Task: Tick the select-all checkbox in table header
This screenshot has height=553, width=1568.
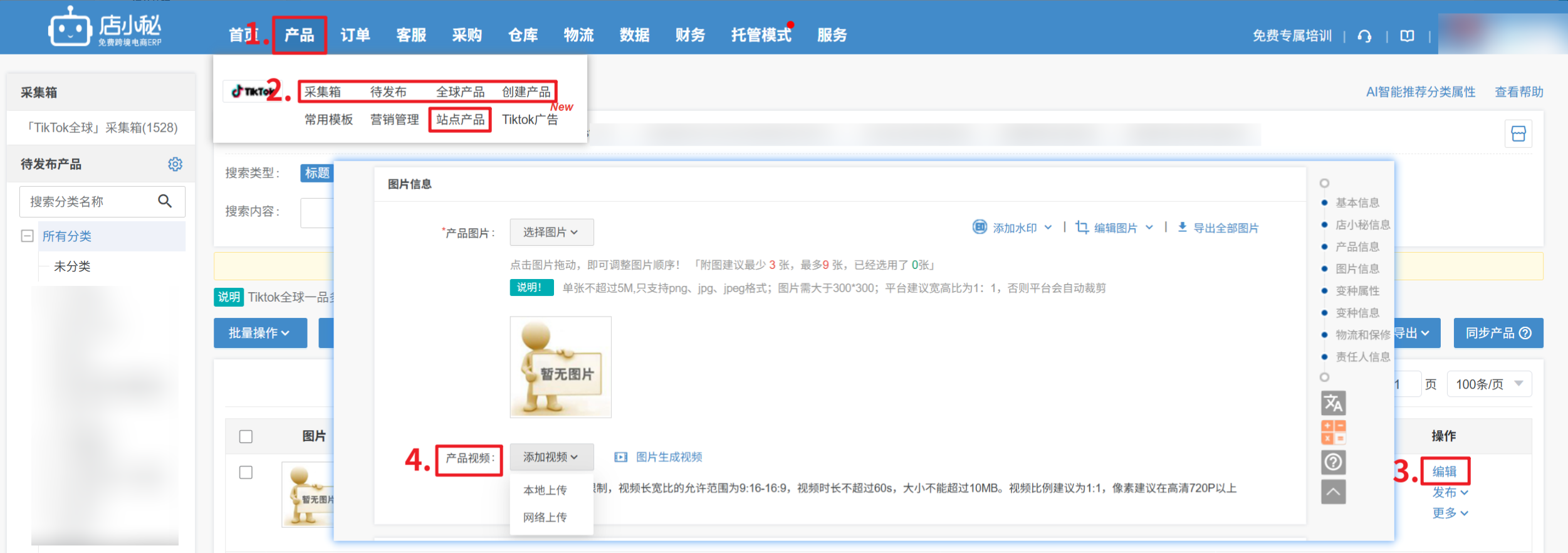Action: tap(246, 436)
